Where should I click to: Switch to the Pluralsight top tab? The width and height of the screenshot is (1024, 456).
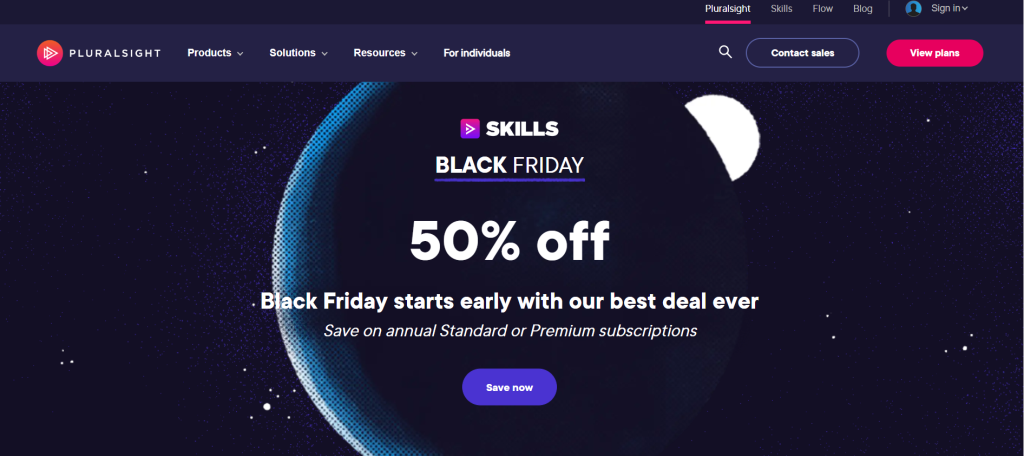tap(728, 9)
